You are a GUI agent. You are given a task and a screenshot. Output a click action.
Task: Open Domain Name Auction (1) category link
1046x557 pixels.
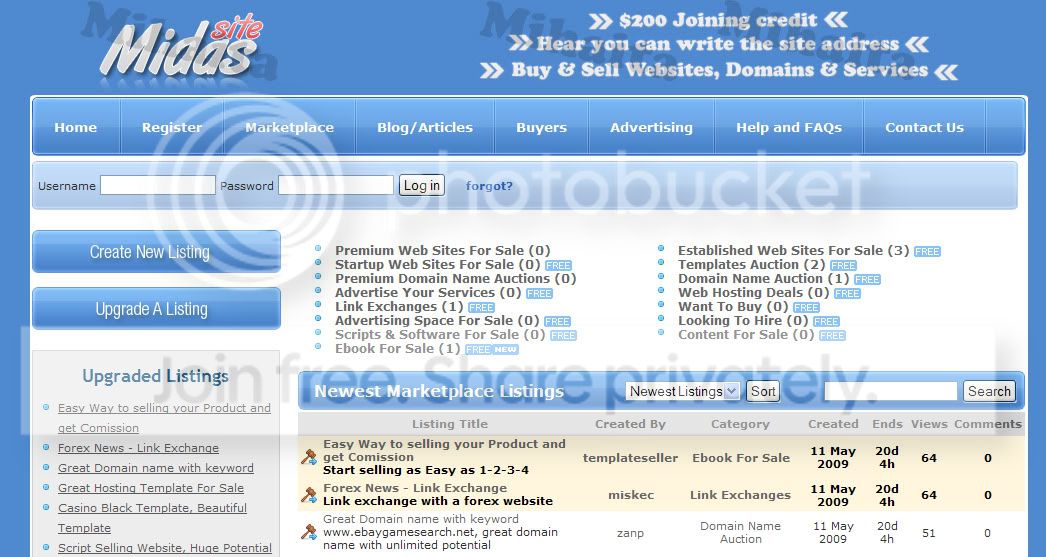tap(764, 279)
